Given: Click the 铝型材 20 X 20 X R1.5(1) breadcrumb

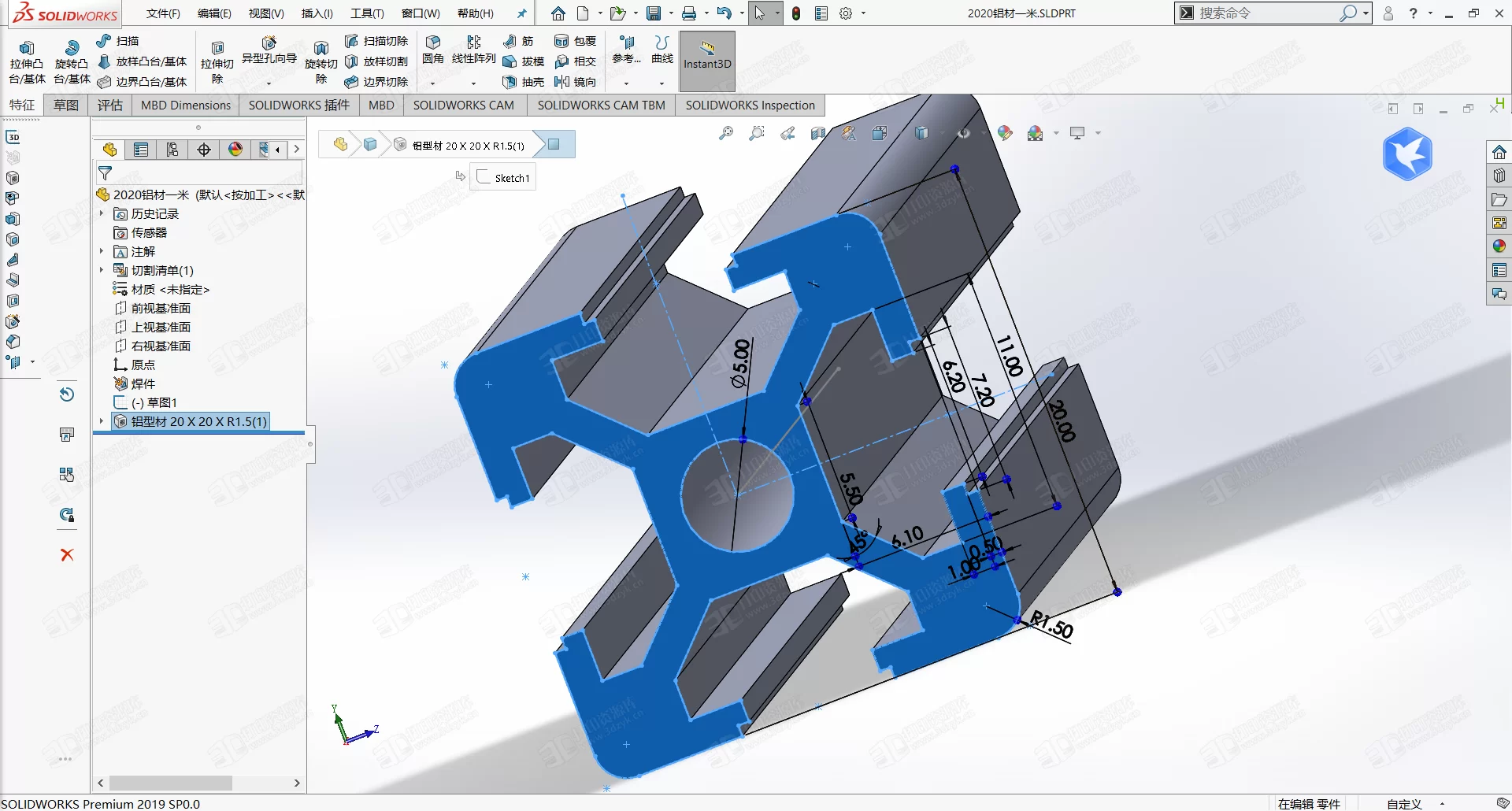Looking at the screenshot, I should tap(460, 146).
